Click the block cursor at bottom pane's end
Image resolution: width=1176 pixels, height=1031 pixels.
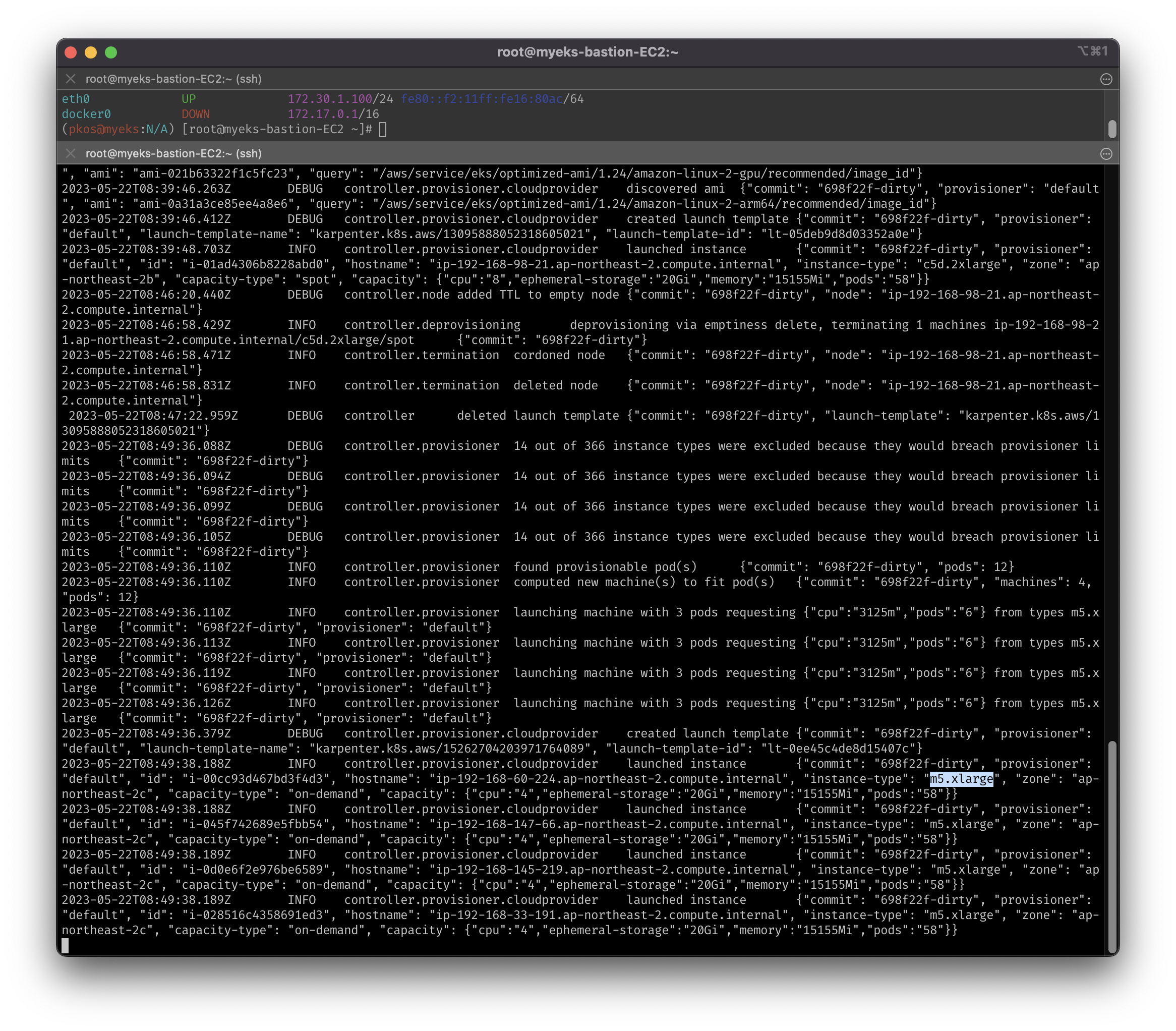point(65,945)
